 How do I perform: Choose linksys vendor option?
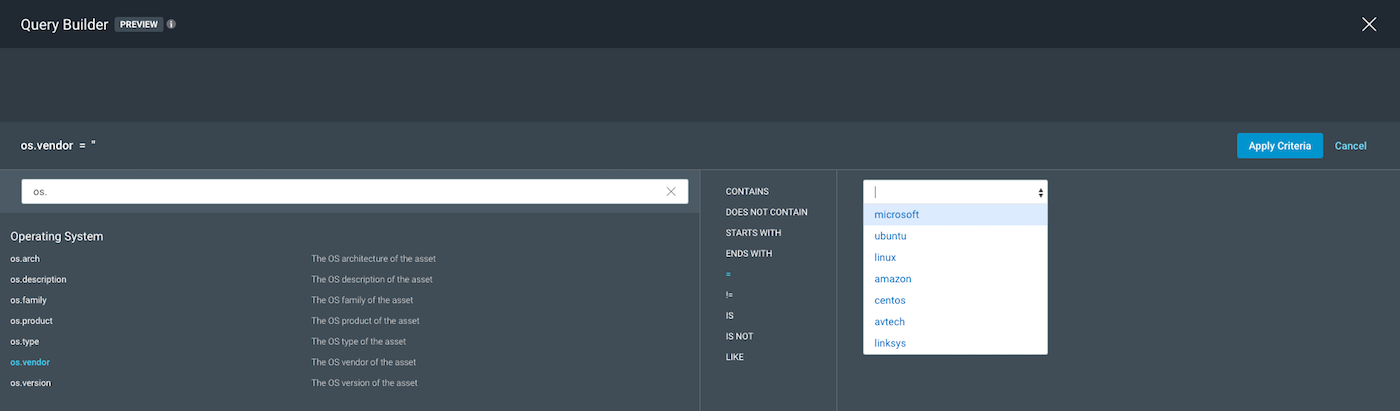point(890,343)
